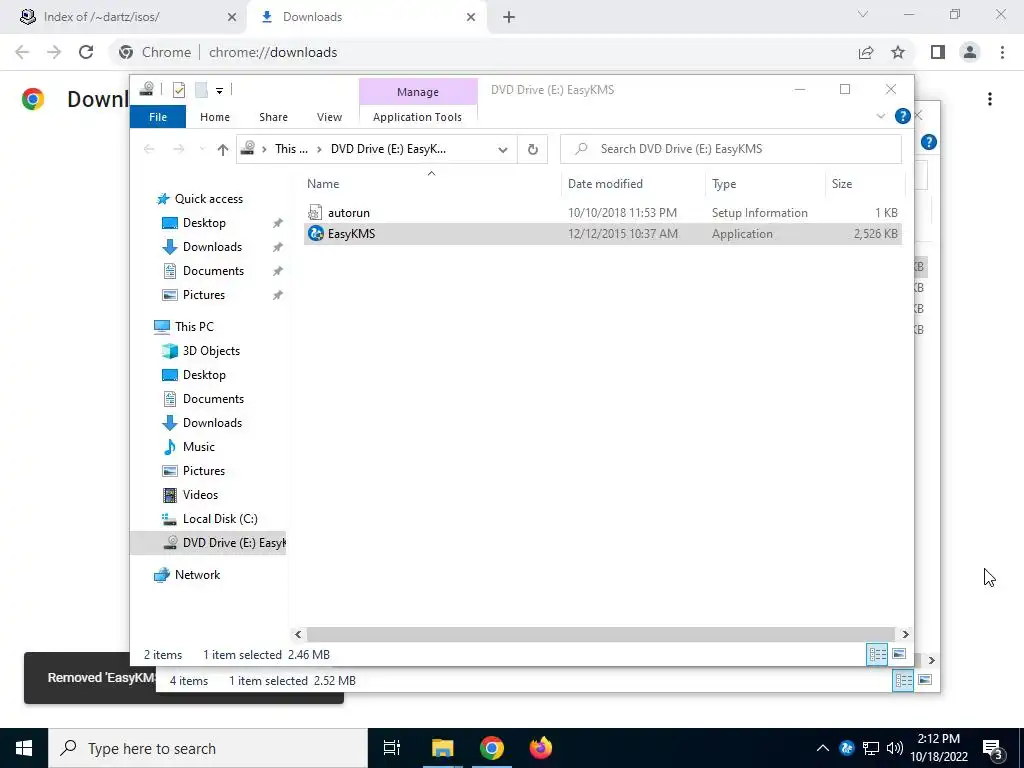The height and width of the screenshot is (768, 1024).
Task: Switch to the Index of /~dartz/isos/ tab
Action: [124, 17]
